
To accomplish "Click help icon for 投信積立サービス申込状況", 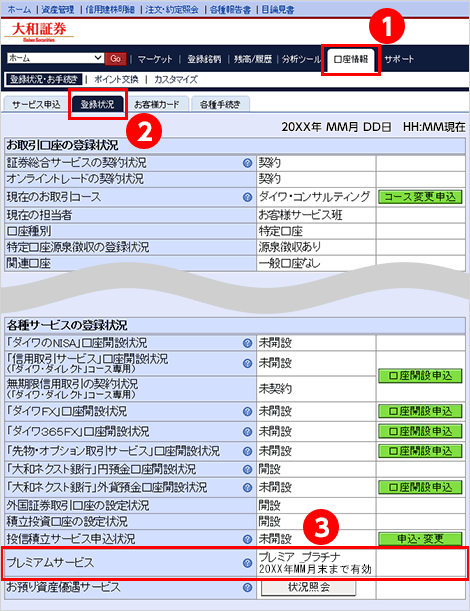I will coord(247,539).
